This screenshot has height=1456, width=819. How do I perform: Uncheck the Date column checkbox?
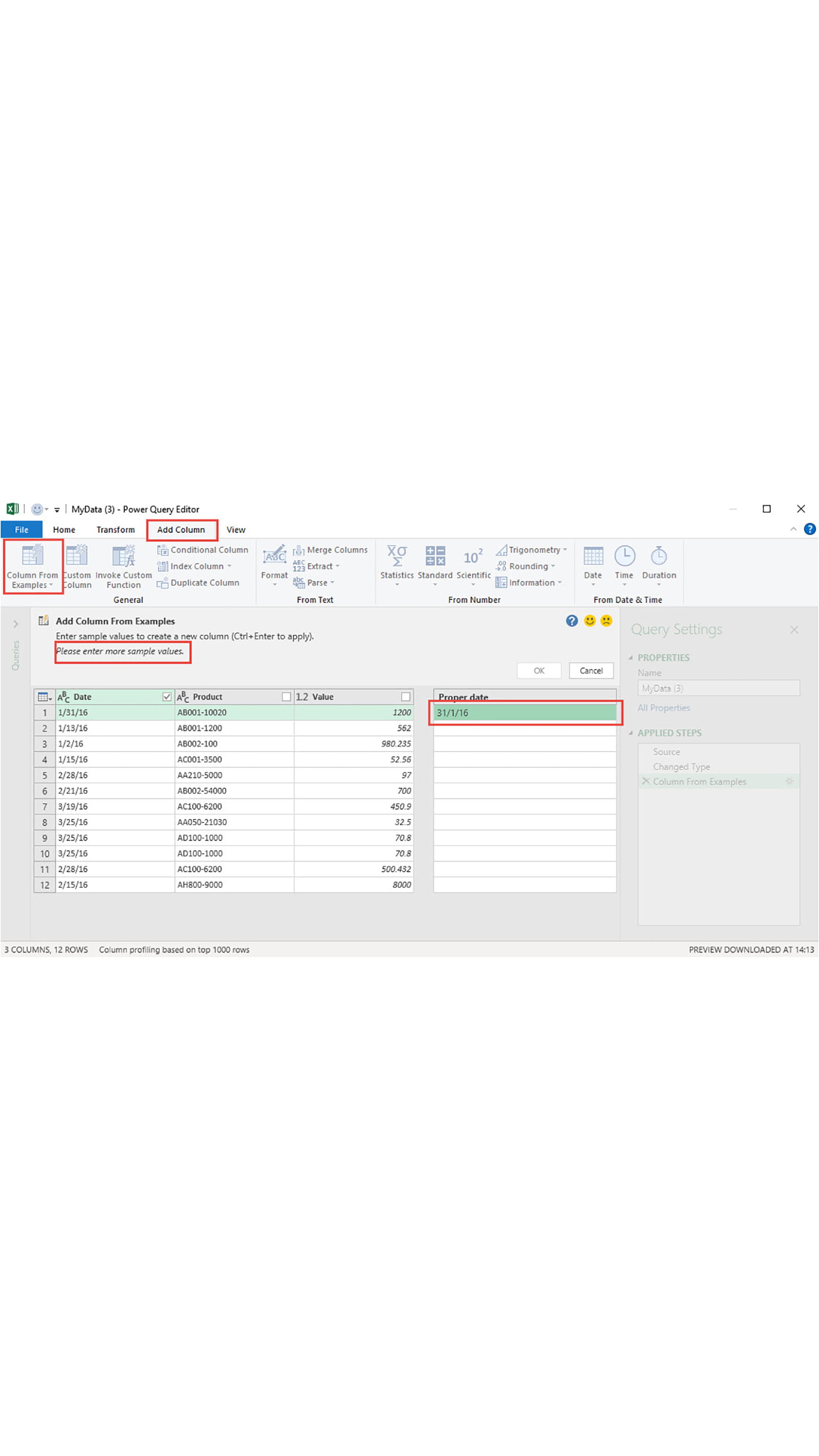tap(167, 697)
